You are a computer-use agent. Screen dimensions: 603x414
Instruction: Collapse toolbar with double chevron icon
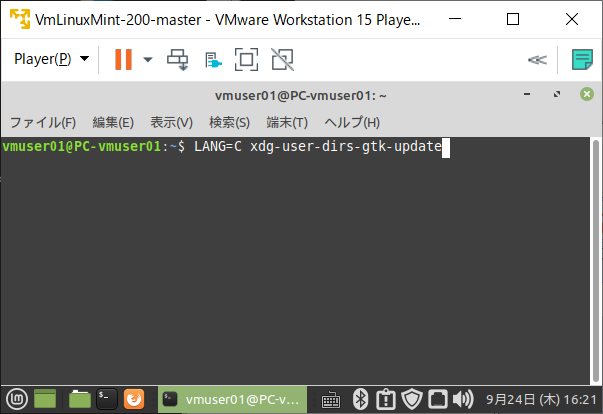537,60
